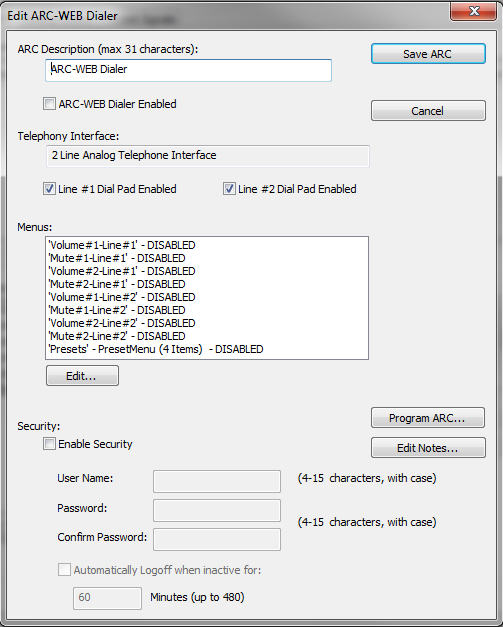Pick 'Mute#1-Line#2' from Menus

point(207,310)
